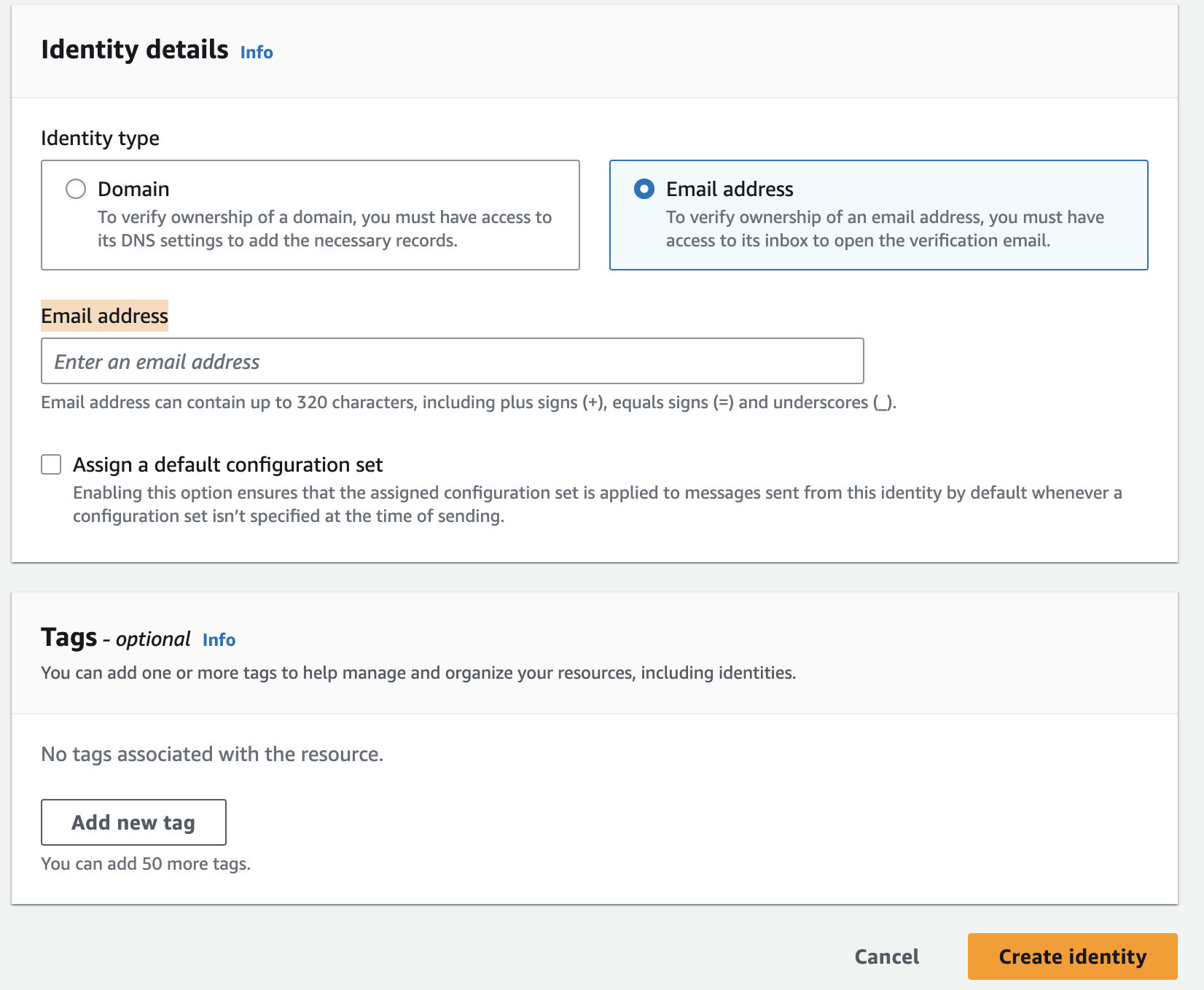This screenshot has height=990, width=1204.
Task: Click the highlighted Email address label
Action: click(104, 316)
